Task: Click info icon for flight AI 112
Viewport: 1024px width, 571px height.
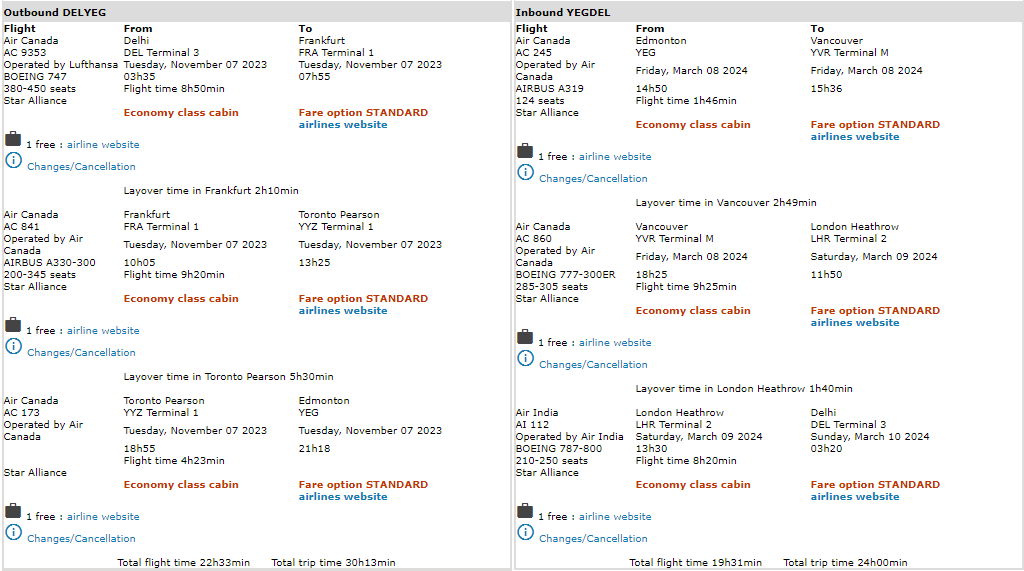Action: pos(525,532)
